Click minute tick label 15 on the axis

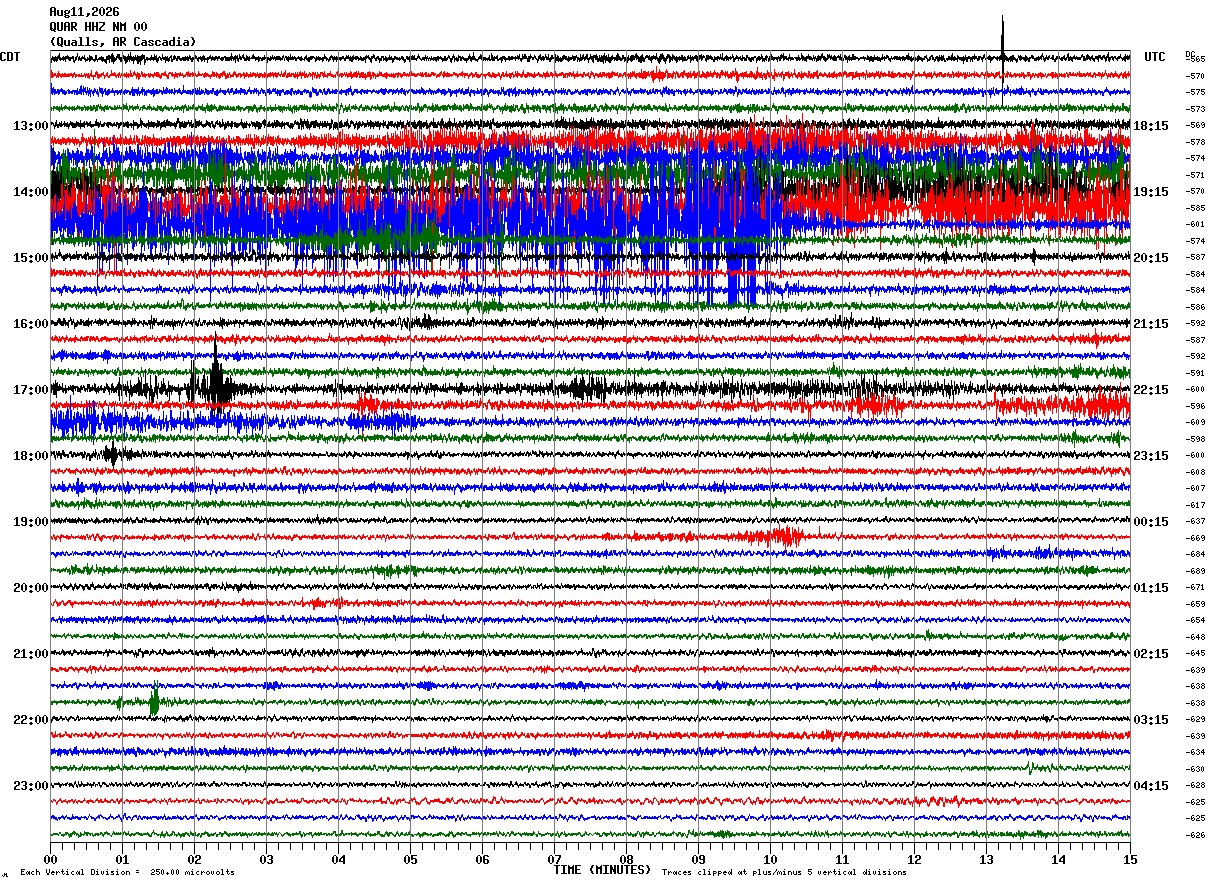pyautogui.click(x=1130, y=859)
